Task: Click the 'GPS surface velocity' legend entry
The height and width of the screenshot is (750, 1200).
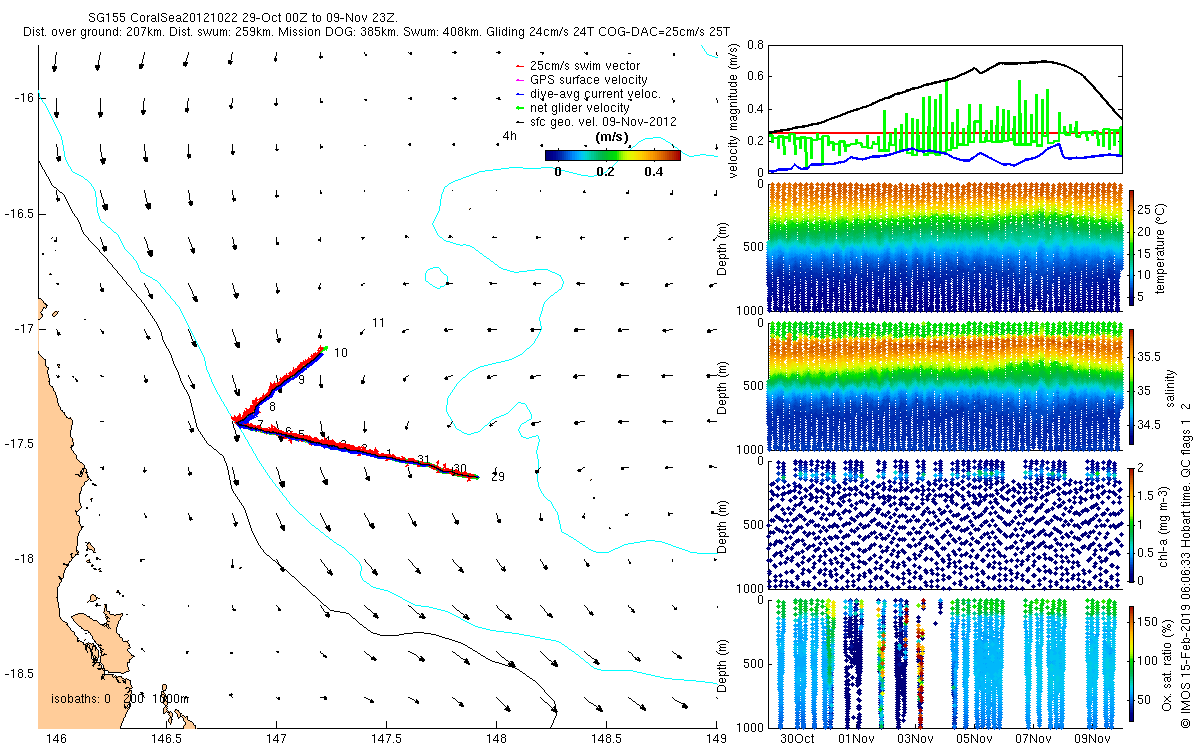Action: (x=588, y=80)
